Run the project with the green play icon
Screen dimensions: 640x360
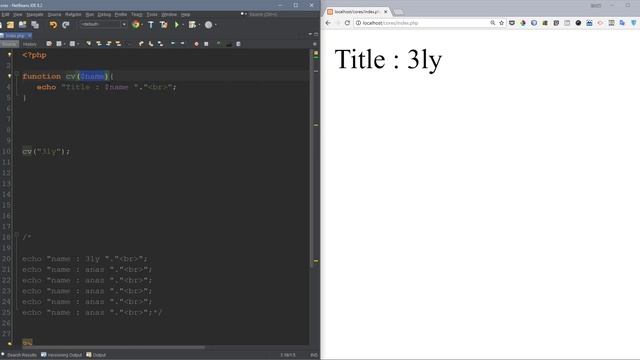177,25
